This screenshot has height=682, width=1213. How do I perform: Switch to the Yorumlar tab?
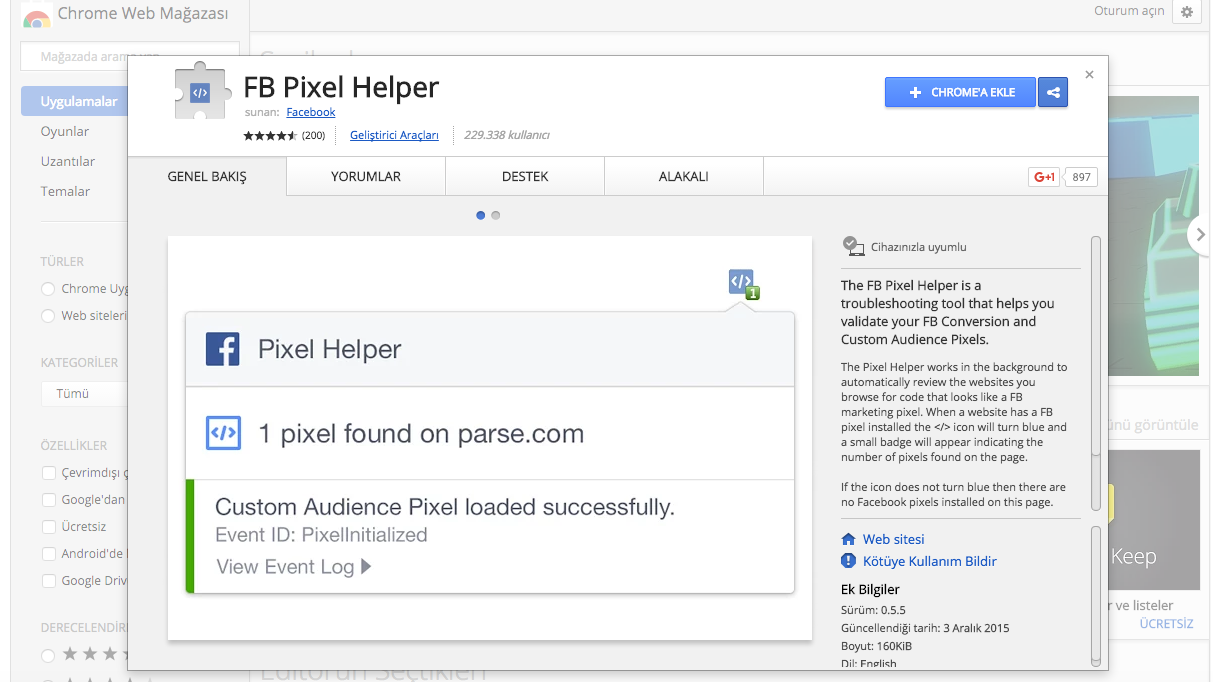(366, 176)
